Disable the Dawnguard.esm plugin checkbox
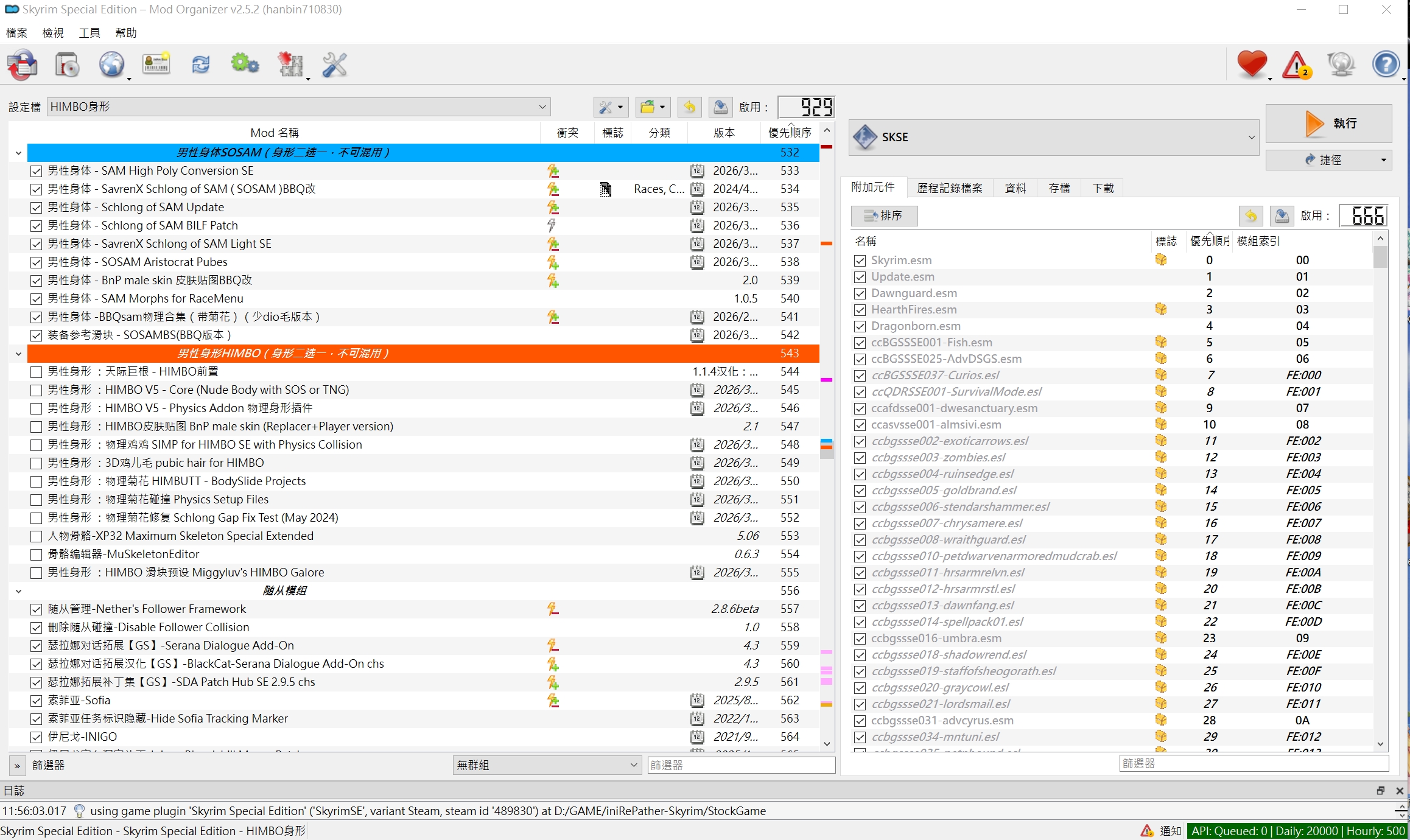Screen dimensions: 1410x840 point(860,293)
